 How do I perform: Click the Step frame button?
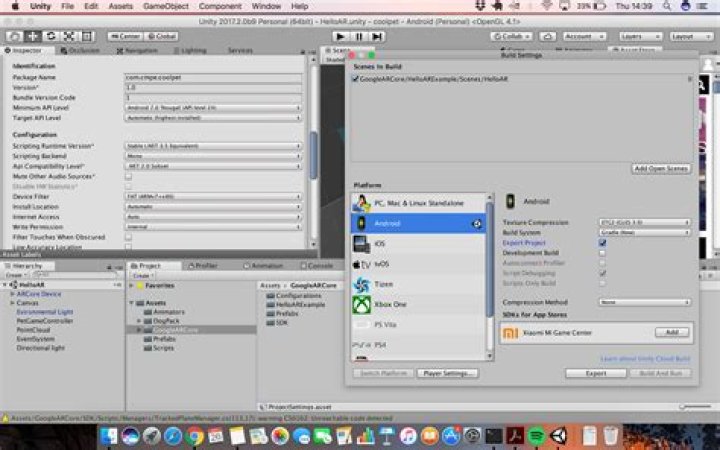pyautogui.click(x=379, y=36)
